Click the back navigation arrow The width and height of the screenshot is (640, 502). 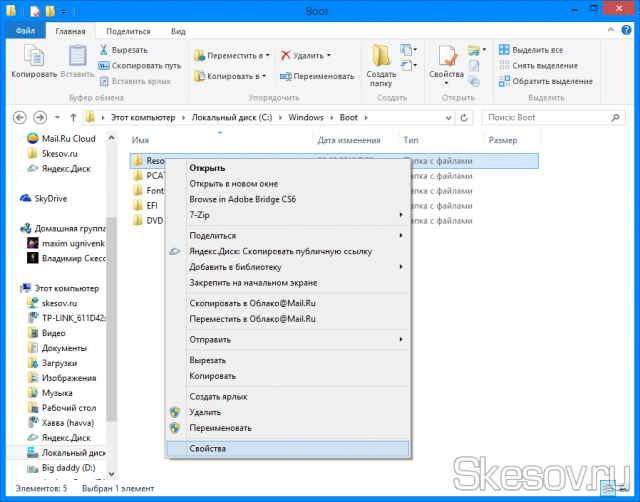pyautogui.click(x=16, y=117)
